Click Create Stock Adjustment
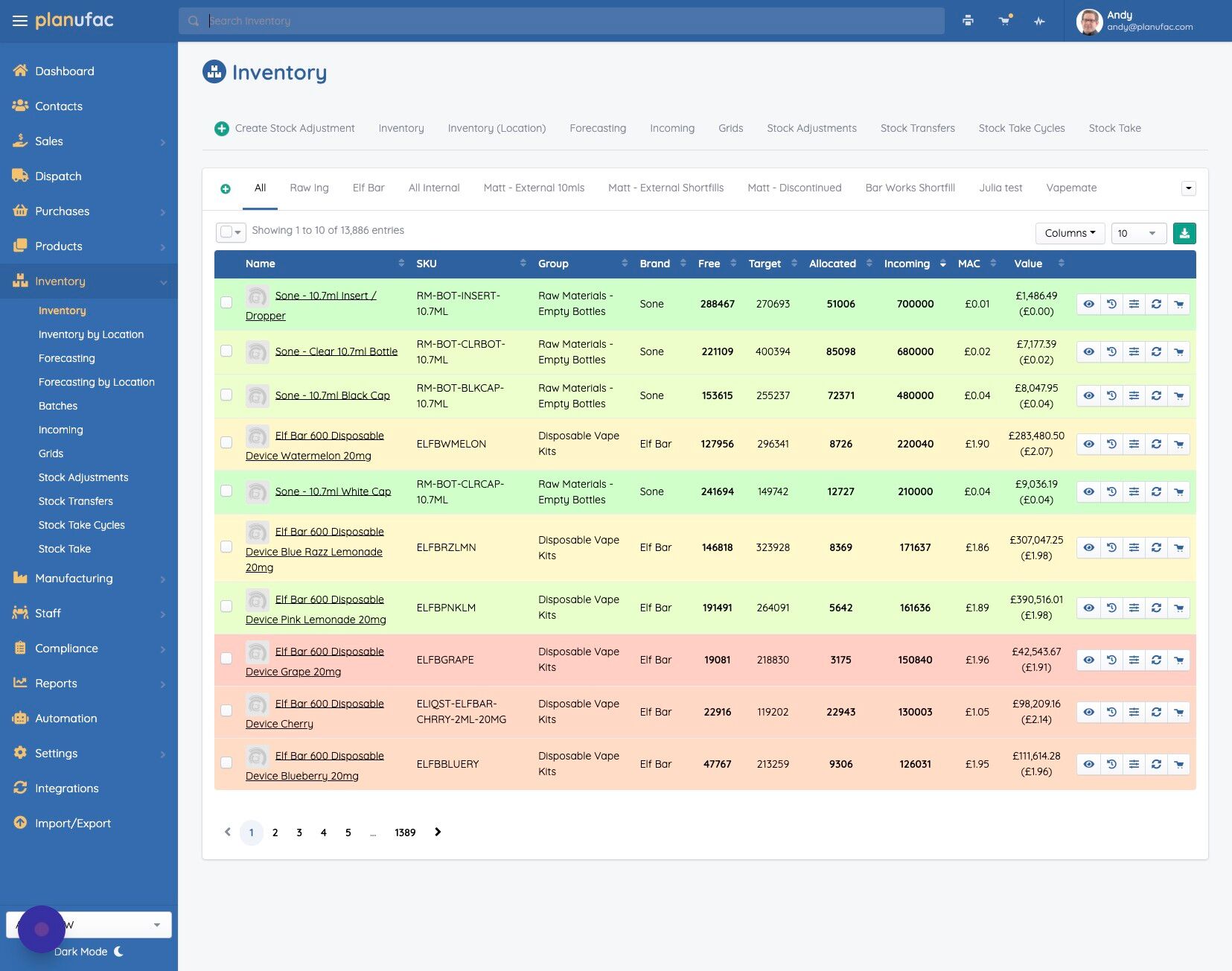This screenshot has width=1232, height=971. (285, 128)
